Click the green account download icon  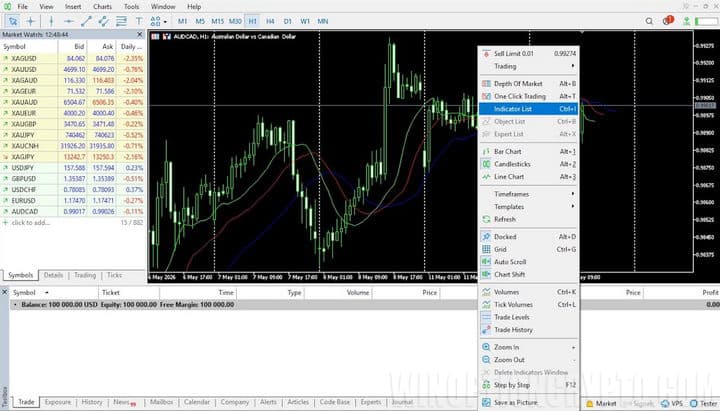click(686, 21)
